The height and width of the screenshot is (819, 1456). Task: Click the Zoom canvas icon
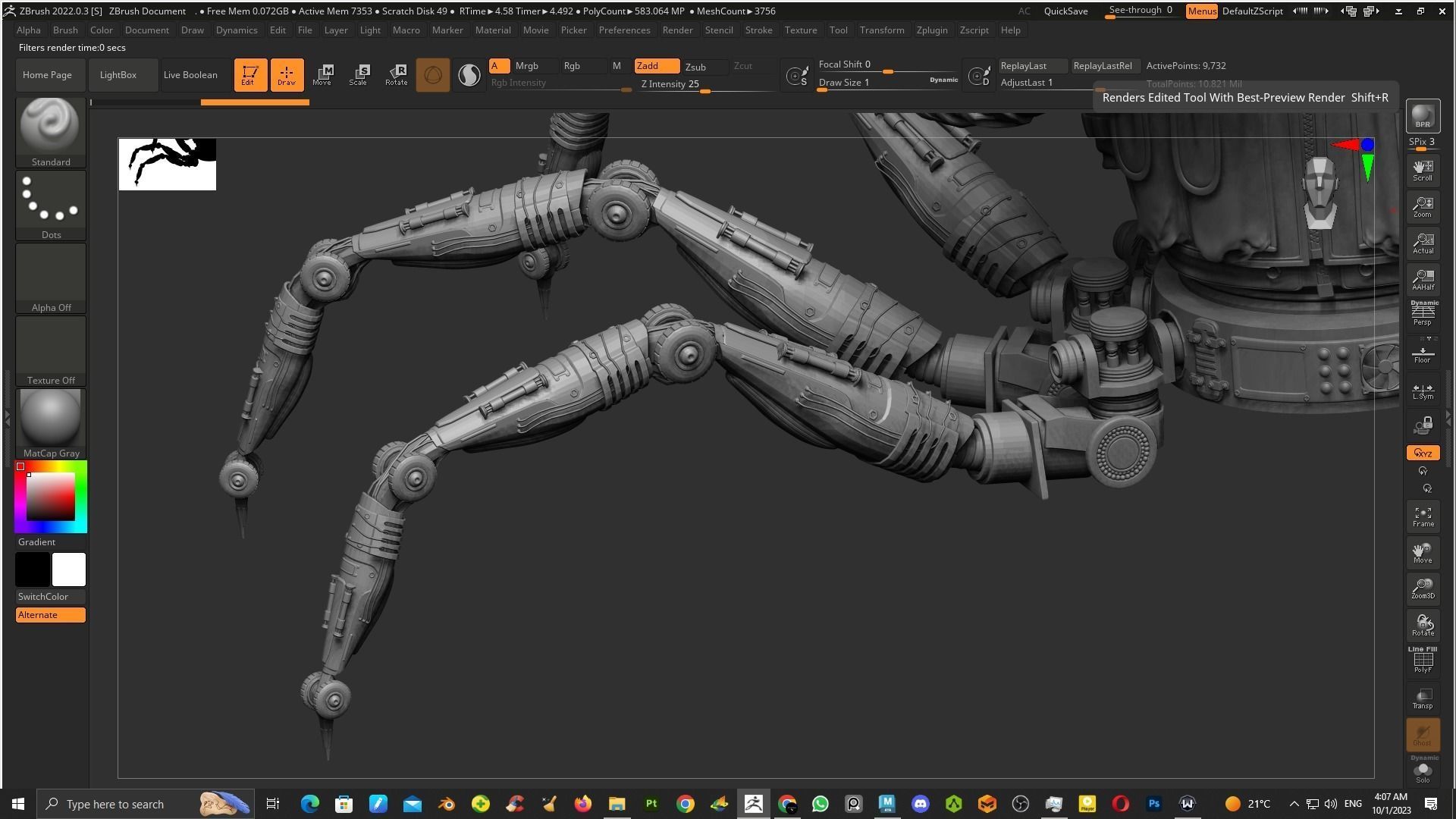click(x=1423, y=206)
